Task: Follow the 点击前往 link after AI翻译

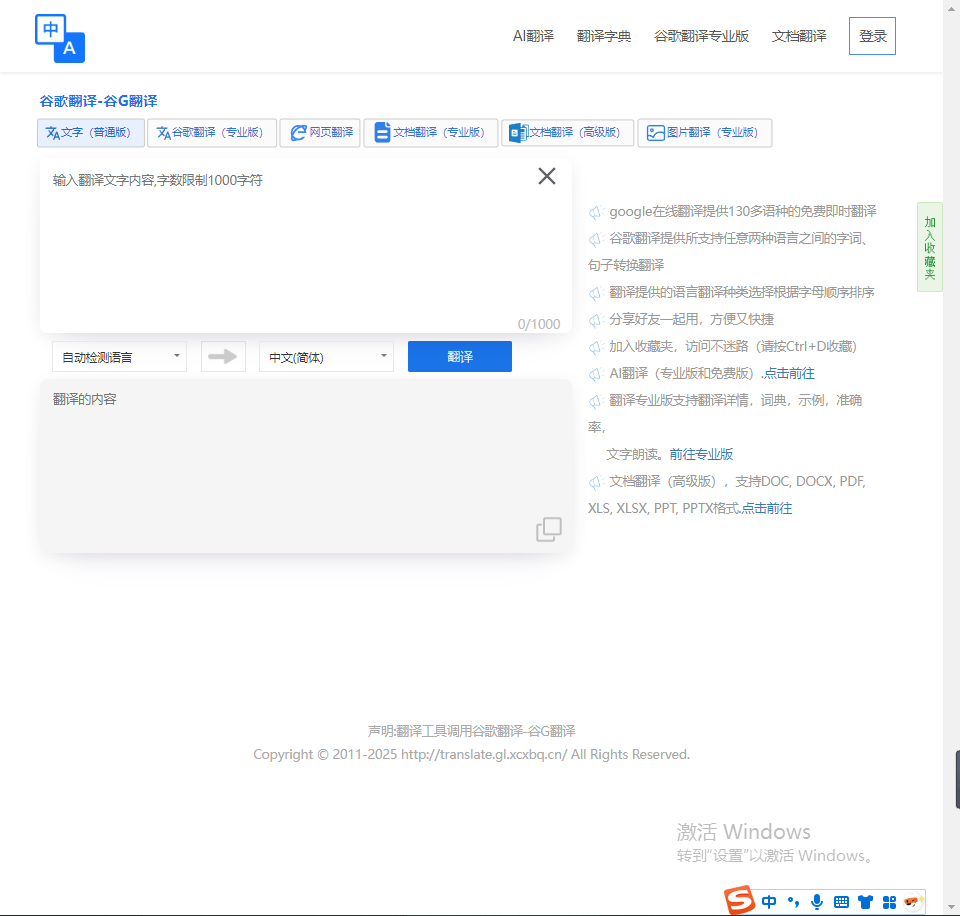Action: [789, 374]
